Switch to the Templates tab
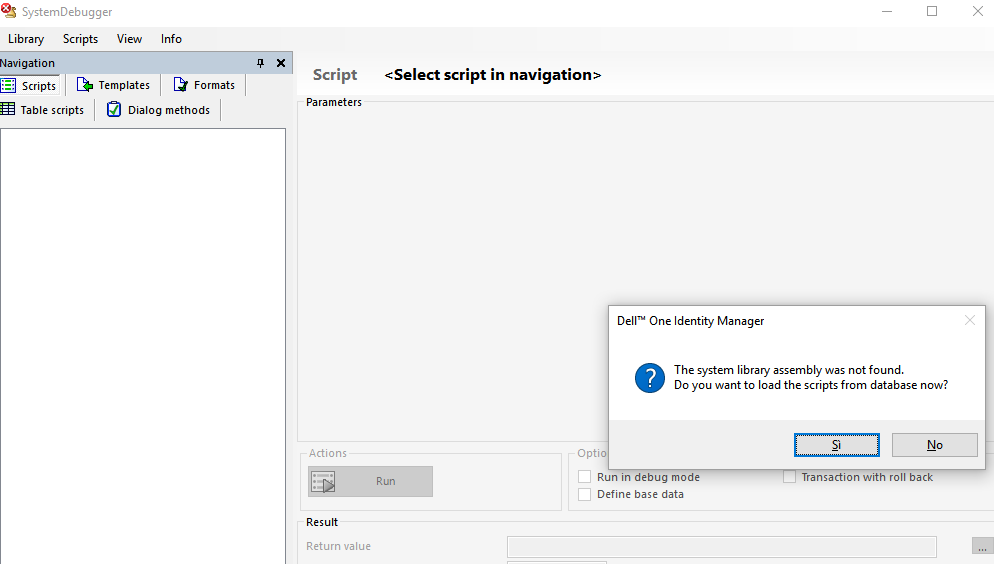Viewport: 994px width, 564px height. (x=113, y=85)
